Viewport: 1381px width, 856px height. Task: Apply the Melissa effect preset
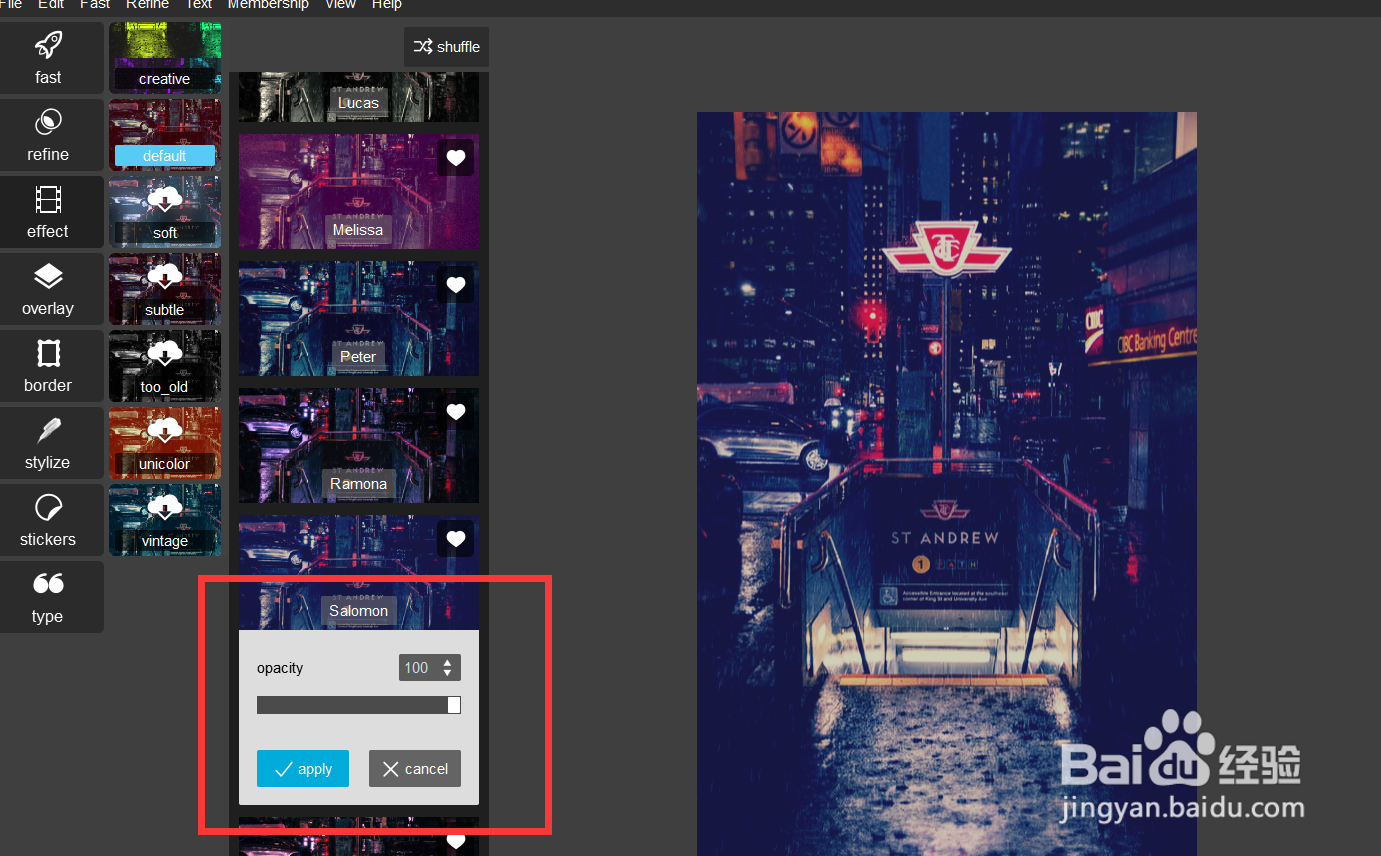[359, 191]
